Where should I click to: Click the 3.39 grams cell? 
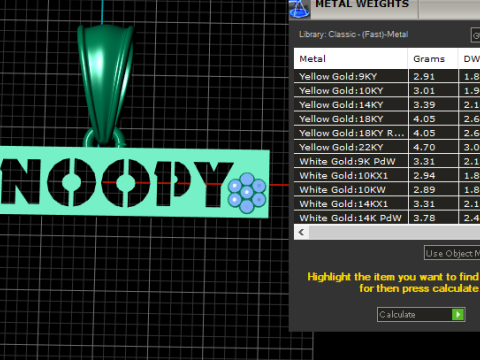(433, 105)
